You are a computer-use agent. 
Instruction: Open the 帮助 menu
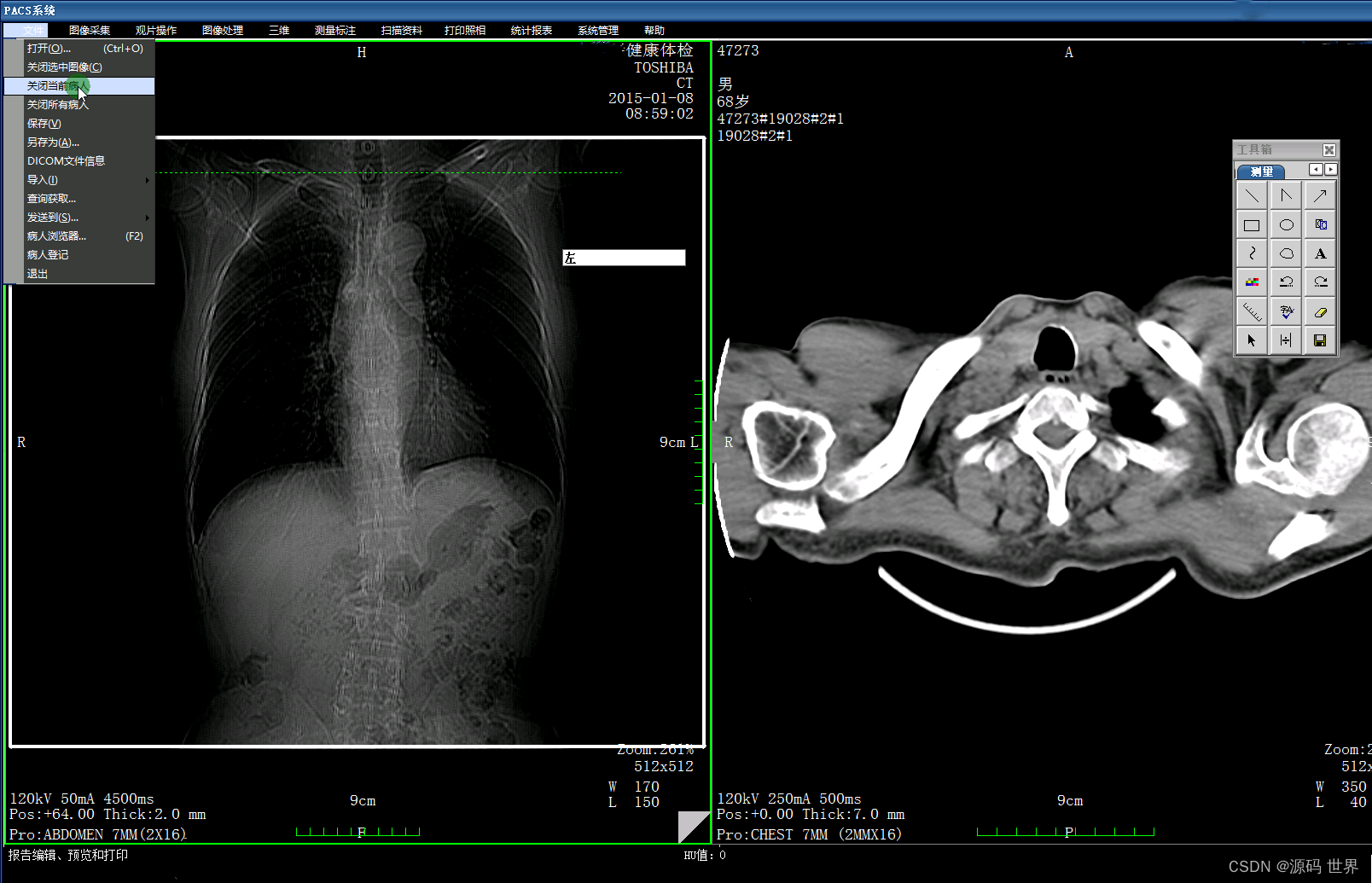click(x=654, y=31)
